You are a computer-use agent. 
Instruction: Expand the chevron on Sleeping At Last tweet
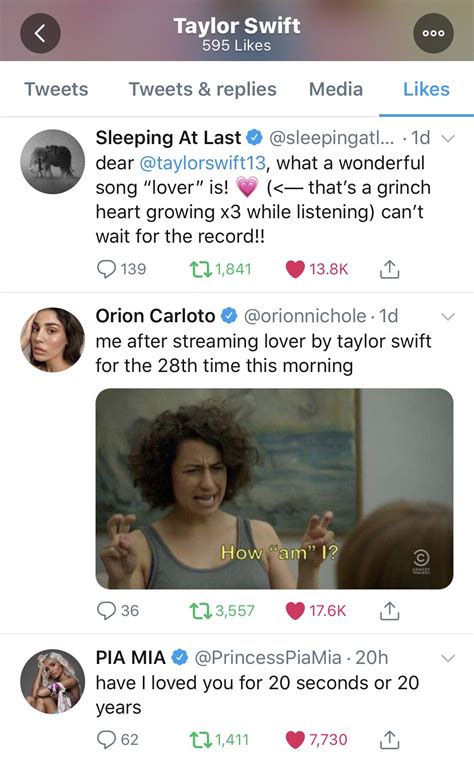[x=448, y=139]
